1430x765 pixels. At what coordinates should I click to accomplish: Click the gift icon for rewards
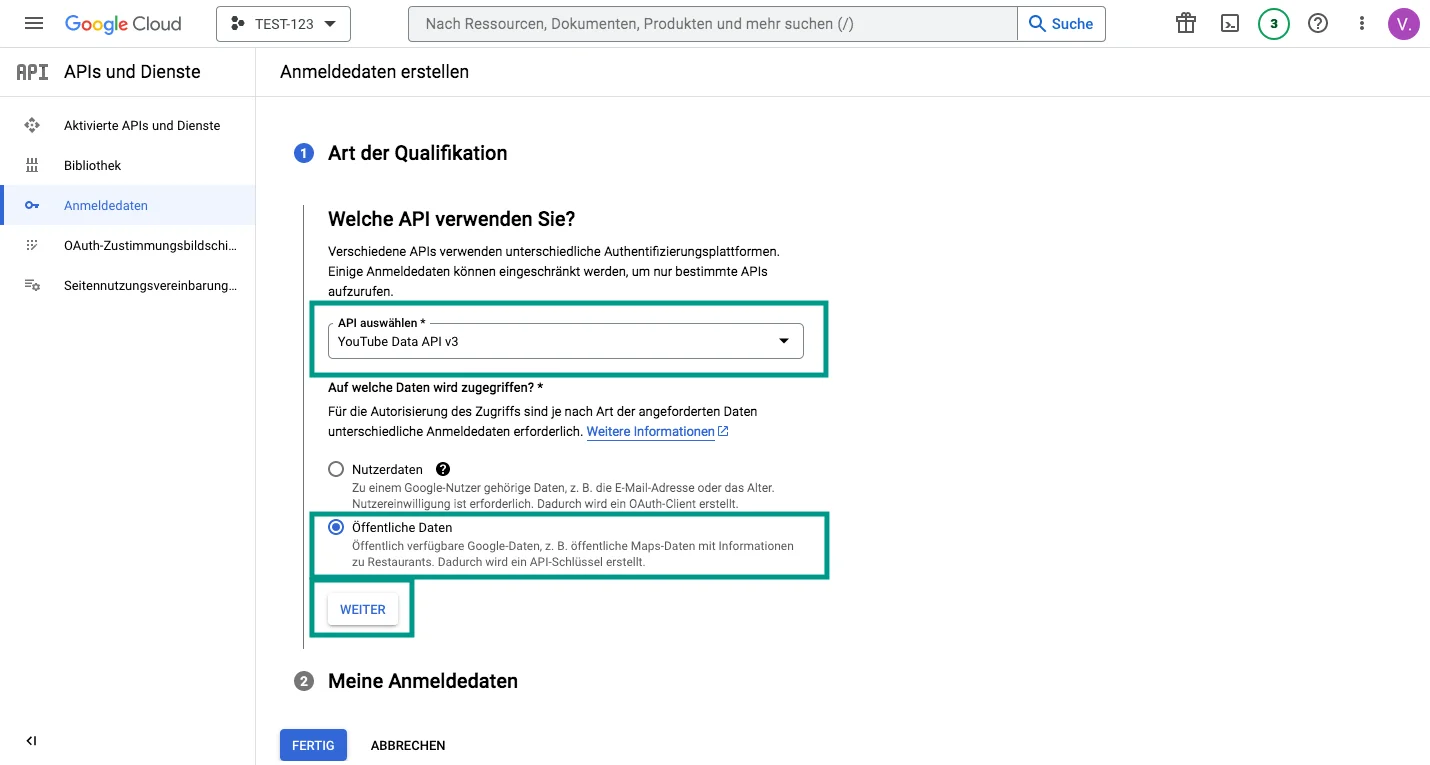click(1185, 22)
